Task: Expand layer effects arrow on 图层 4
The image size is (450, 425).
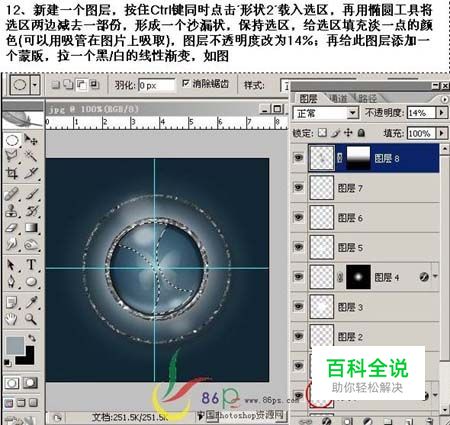Action: 435,276
